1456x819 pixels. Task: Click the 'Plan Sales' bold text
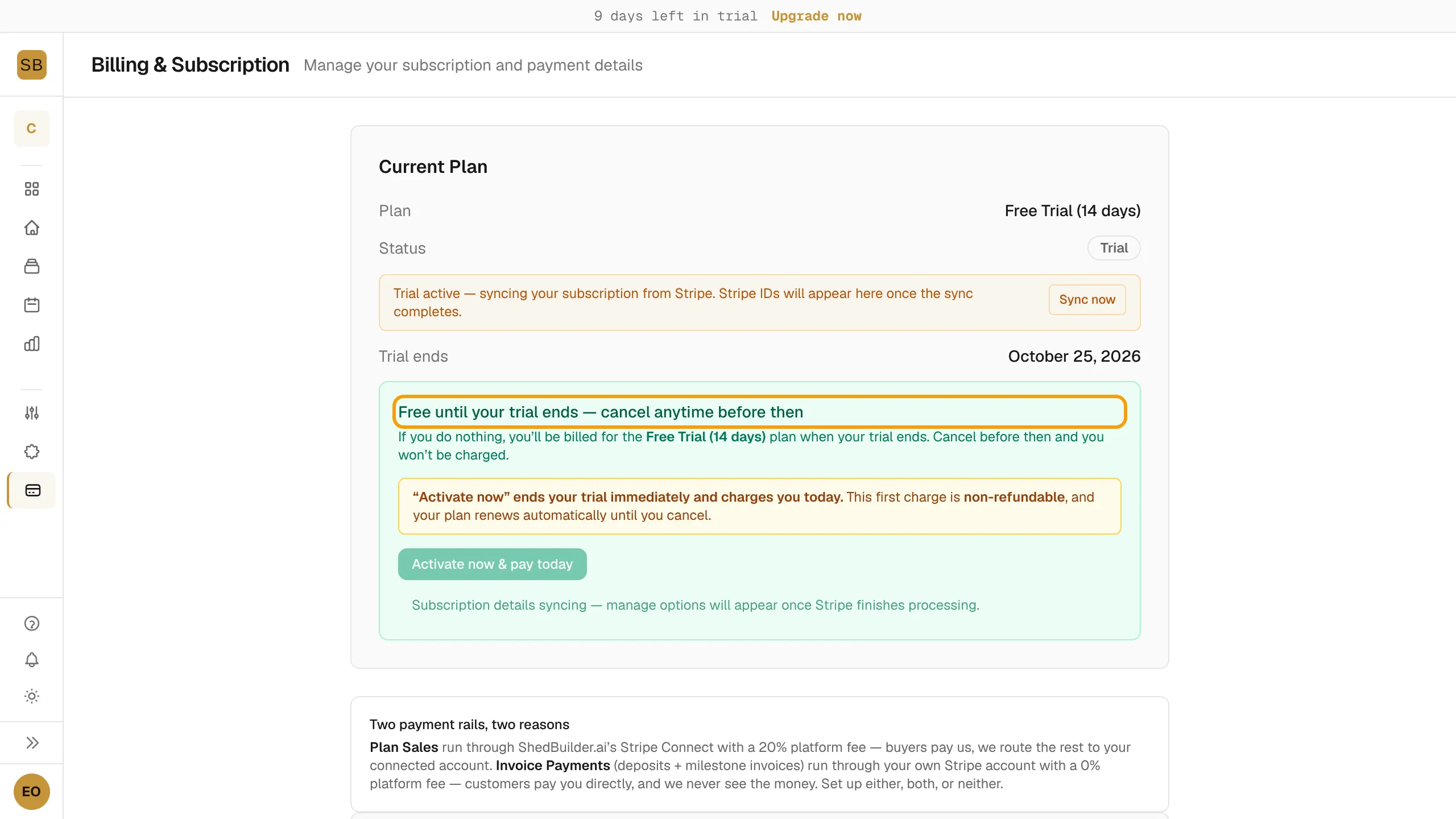point(404,747)
